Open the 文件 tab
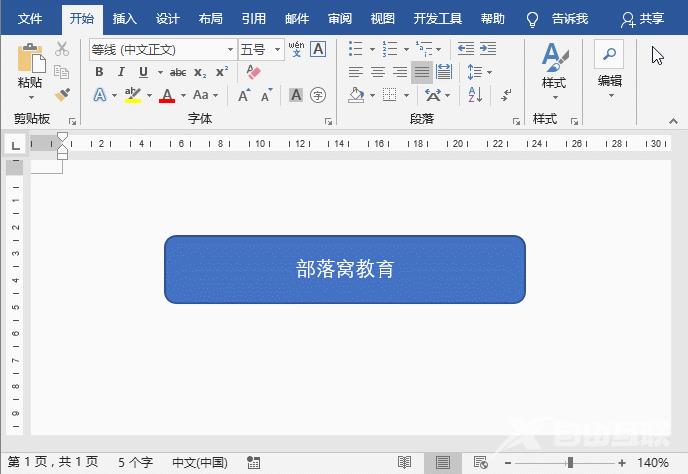 pyautogui.click(x=30, y=18)
